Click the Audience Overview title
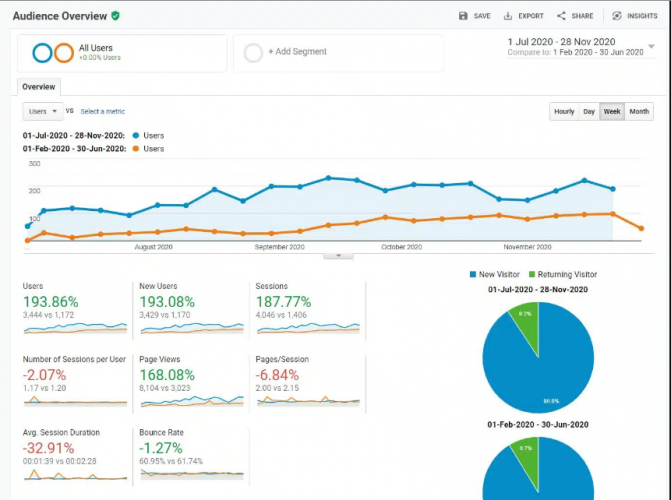This screenshot has width=671, height=500. tap(59, 16)
